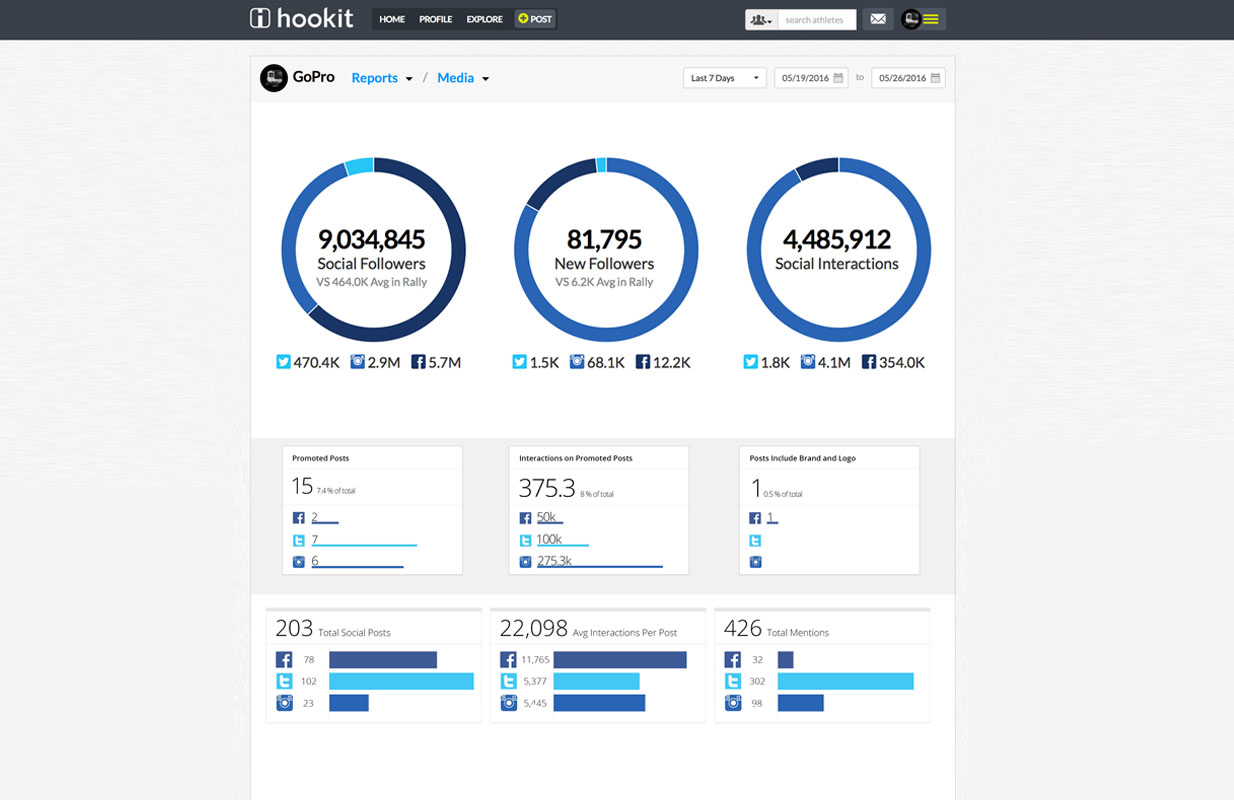This screenshot has height=800, width=1234.
Task: Open the athlete search type dropdown
Action: pos(761,19)
